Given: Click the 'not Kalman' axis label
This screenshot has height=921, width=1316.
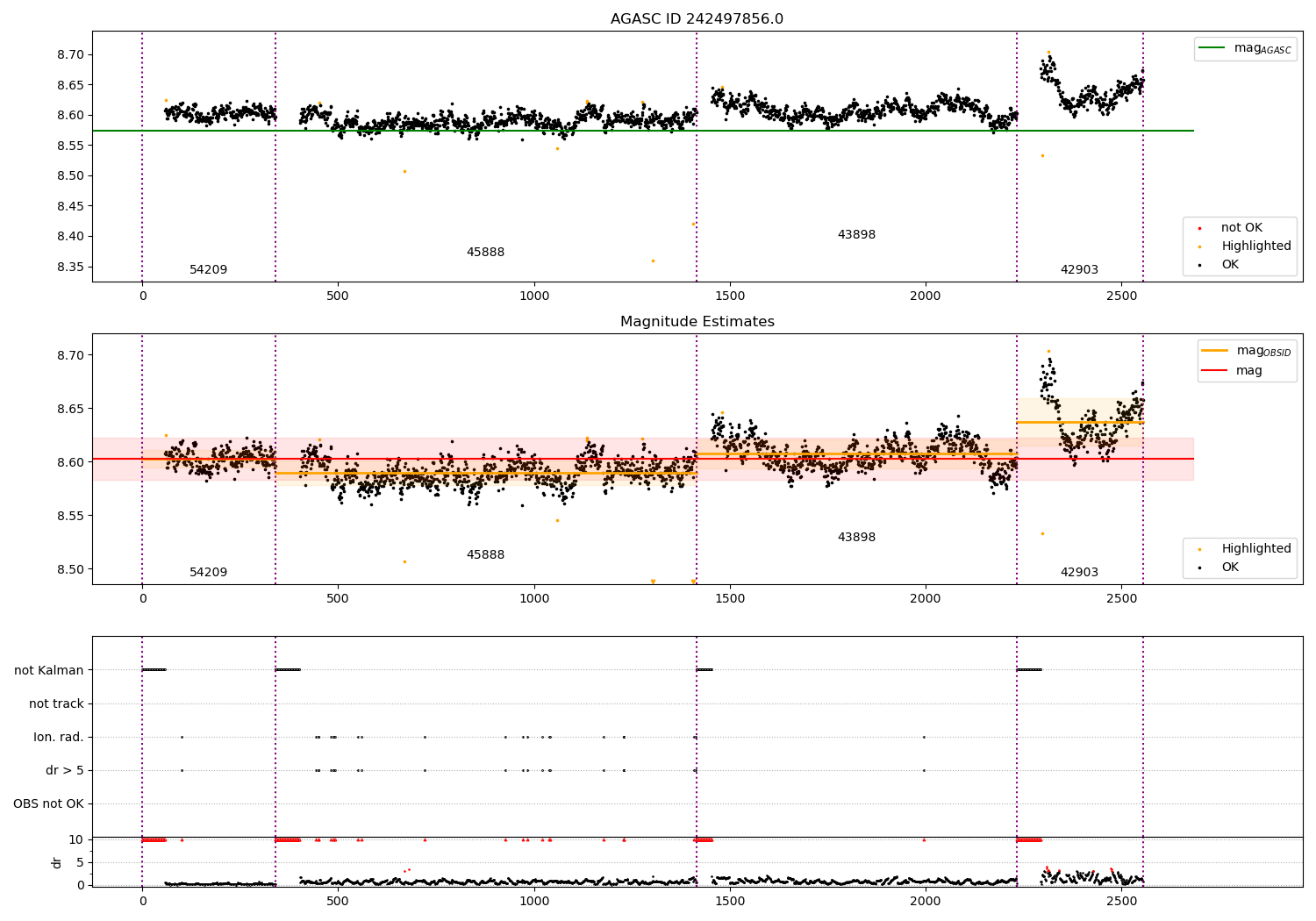Looking at the screenshot, I should (49, 670).
